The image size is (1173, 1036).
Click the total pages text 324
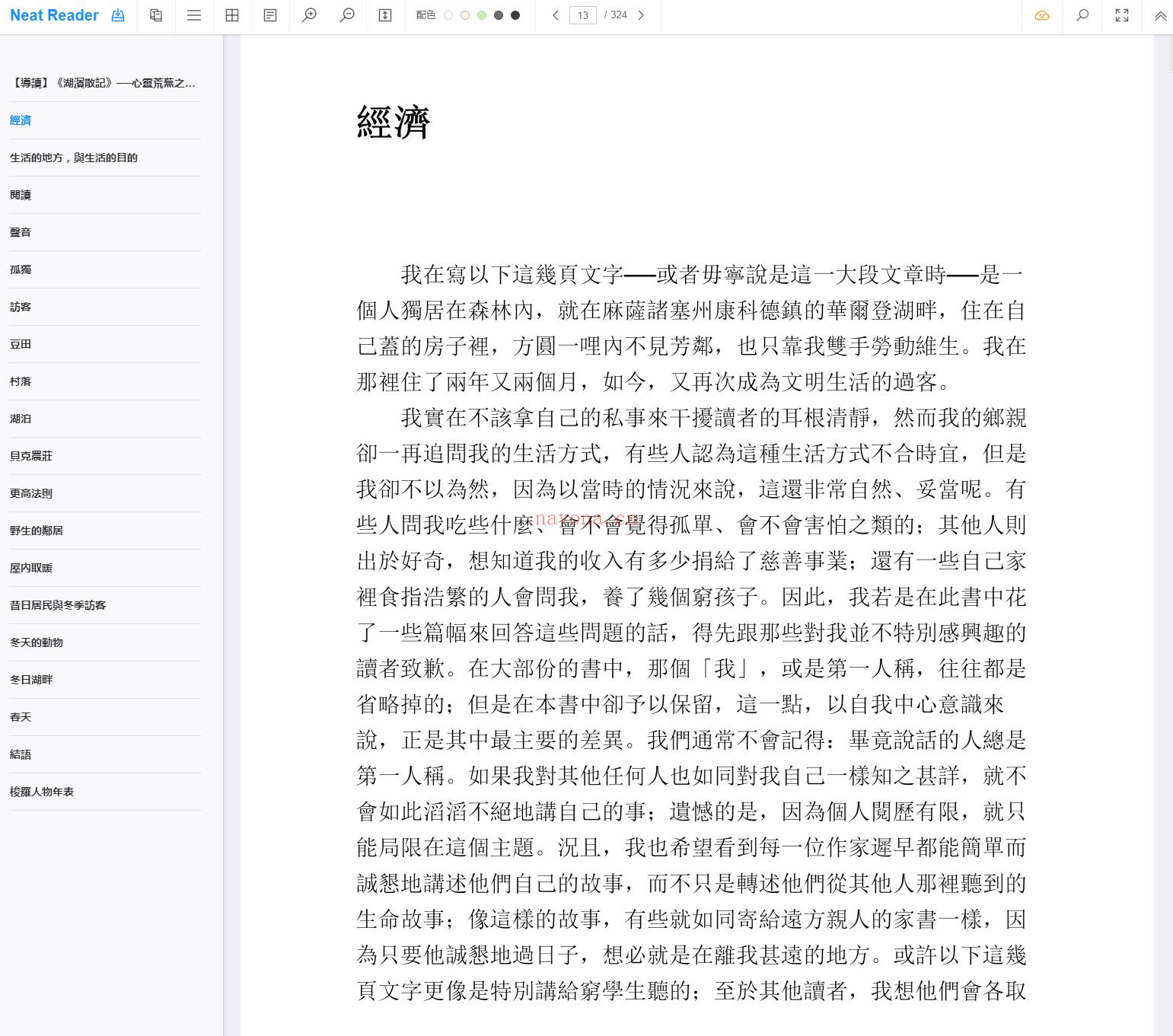[619, 15]
